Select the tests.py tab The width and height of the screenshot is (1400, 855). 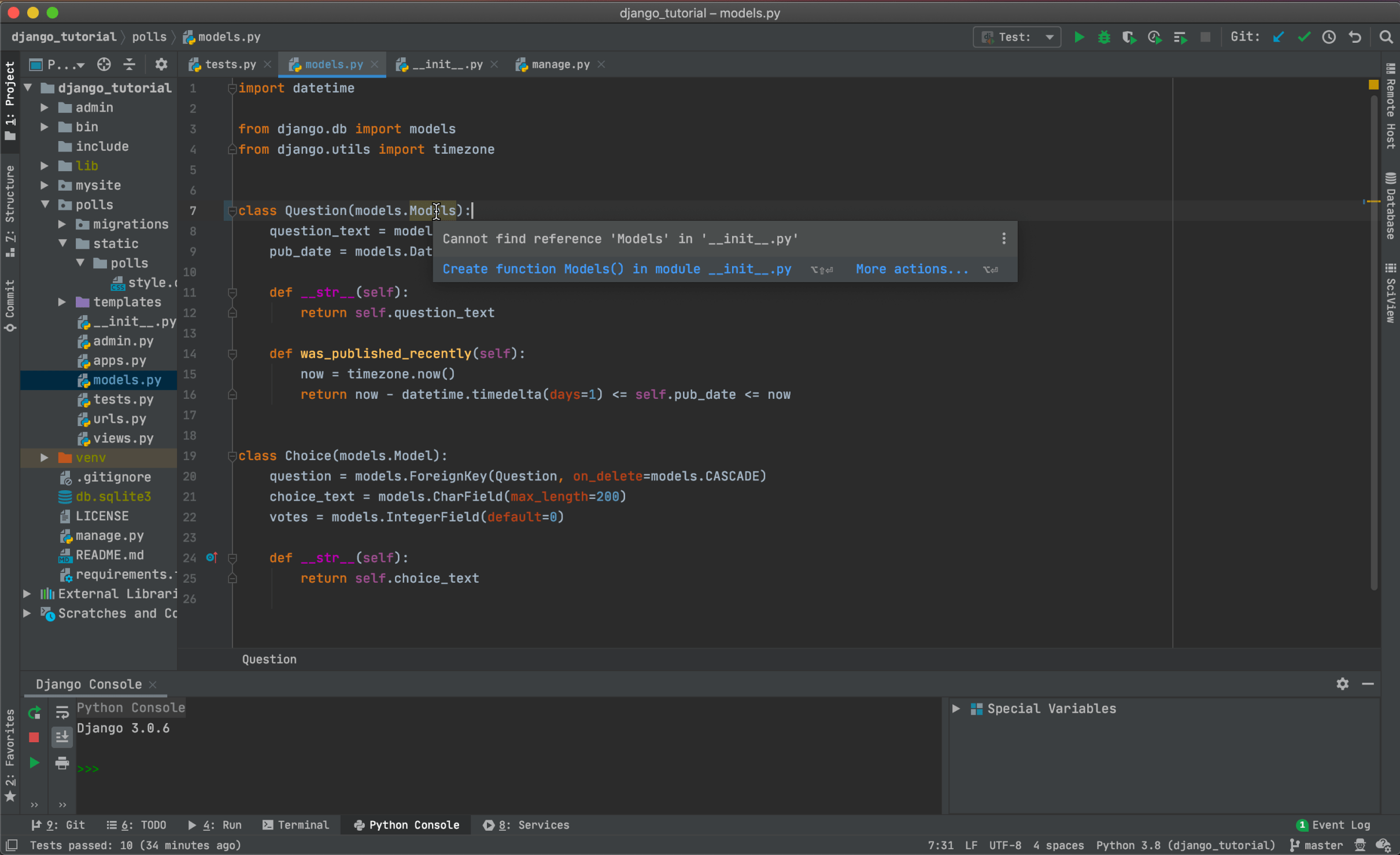click(225, 64)
